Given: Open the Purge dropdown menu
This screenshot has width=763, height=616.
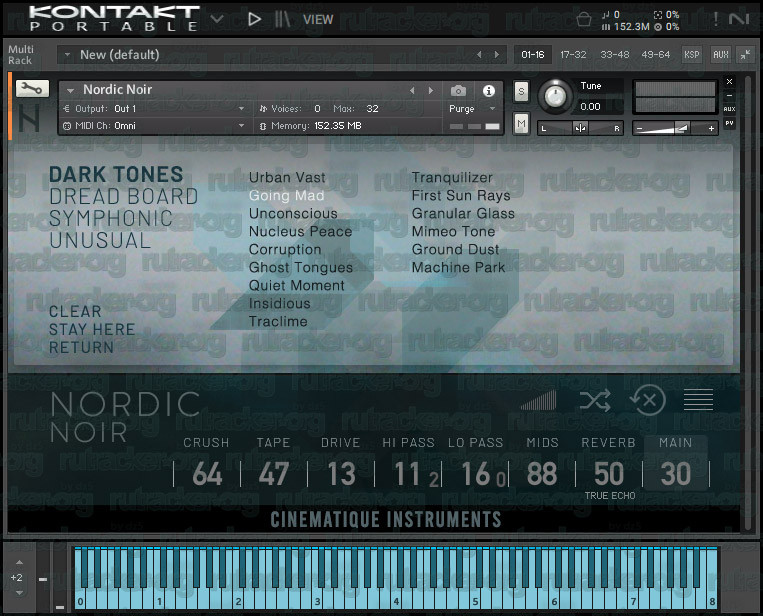Looking at the screenshot, I should pos(472,109).
